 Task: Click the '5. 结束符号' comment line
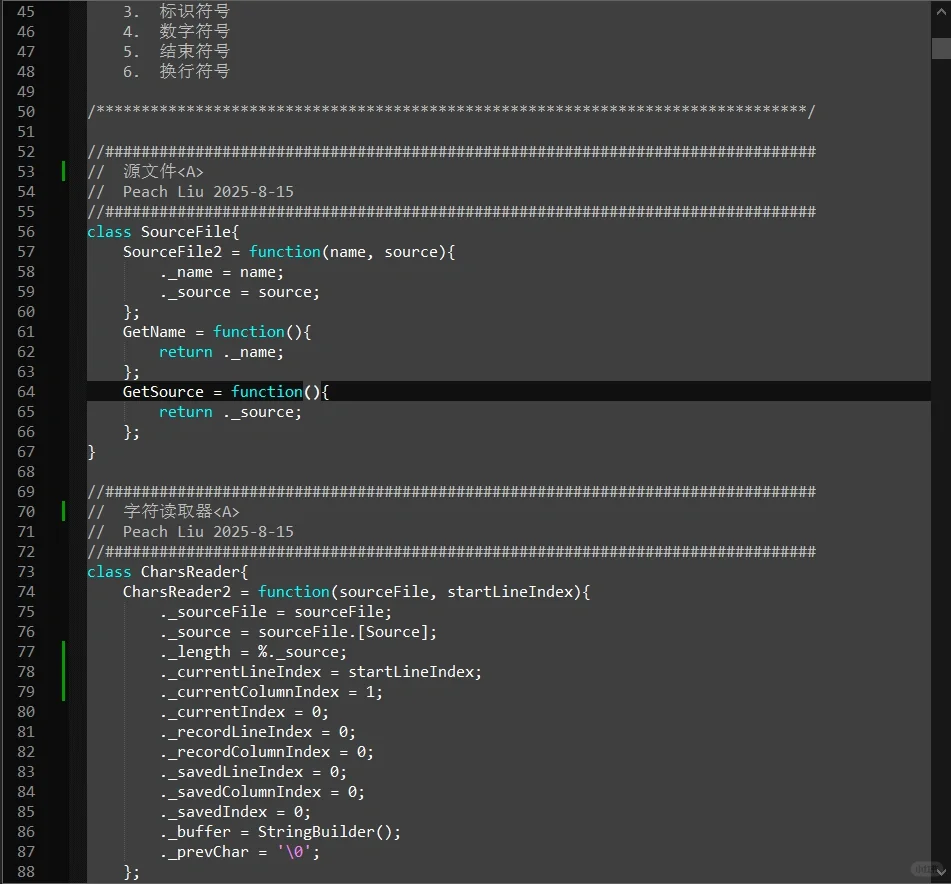(x=176, y=52)
